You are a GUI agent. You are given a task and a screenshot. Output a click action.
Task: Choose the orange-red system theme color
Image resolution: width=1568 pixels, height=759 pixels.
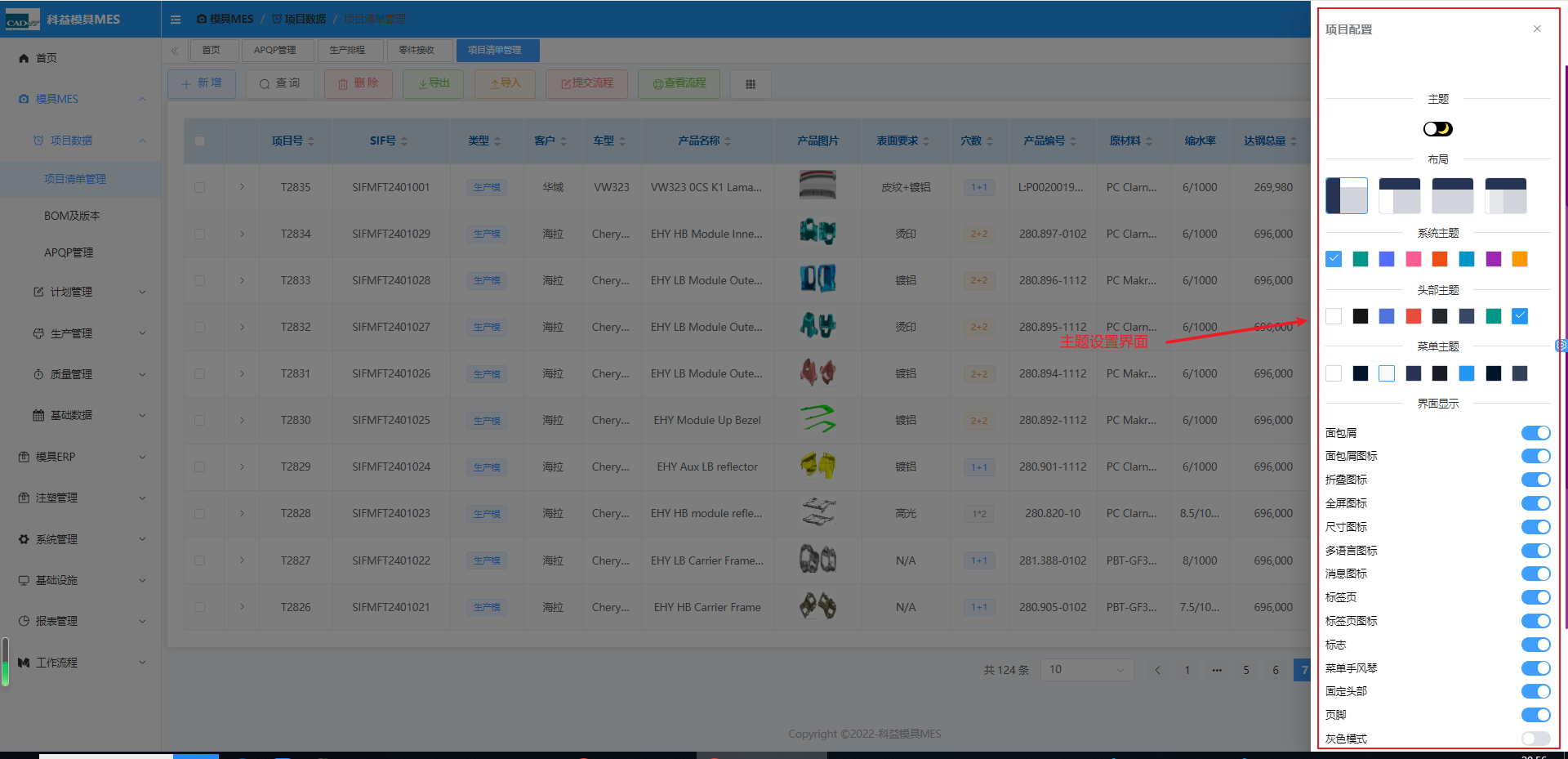tap(1440, 259)
